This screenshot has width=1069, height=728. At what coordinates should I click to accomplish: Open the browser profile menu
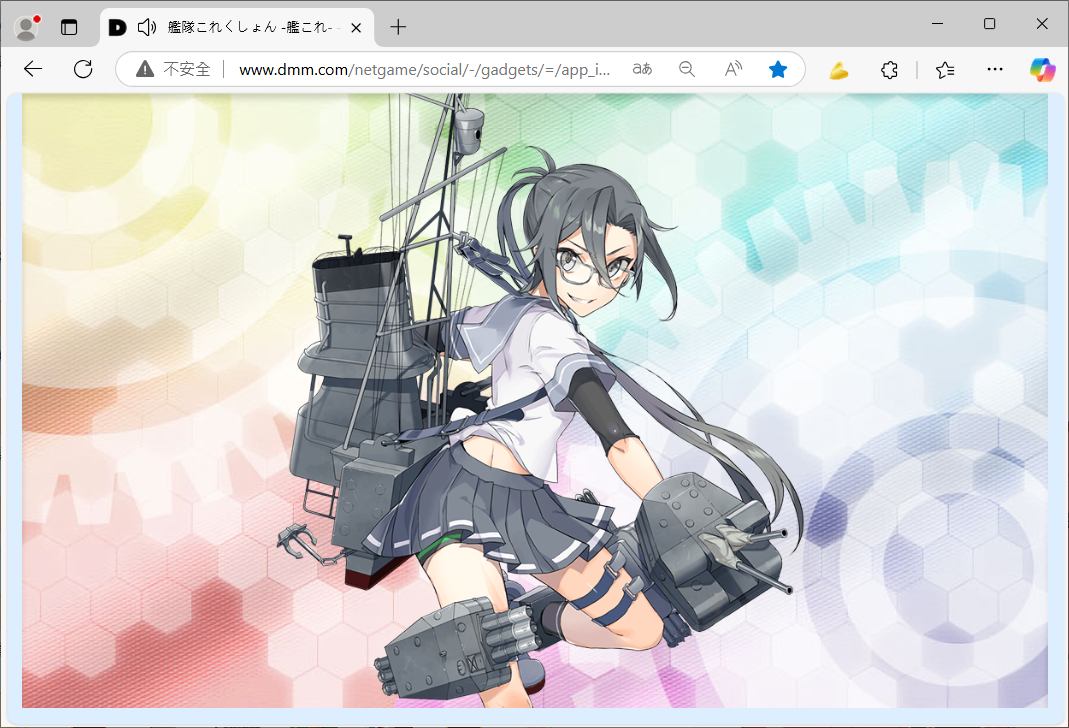point(27,27)
